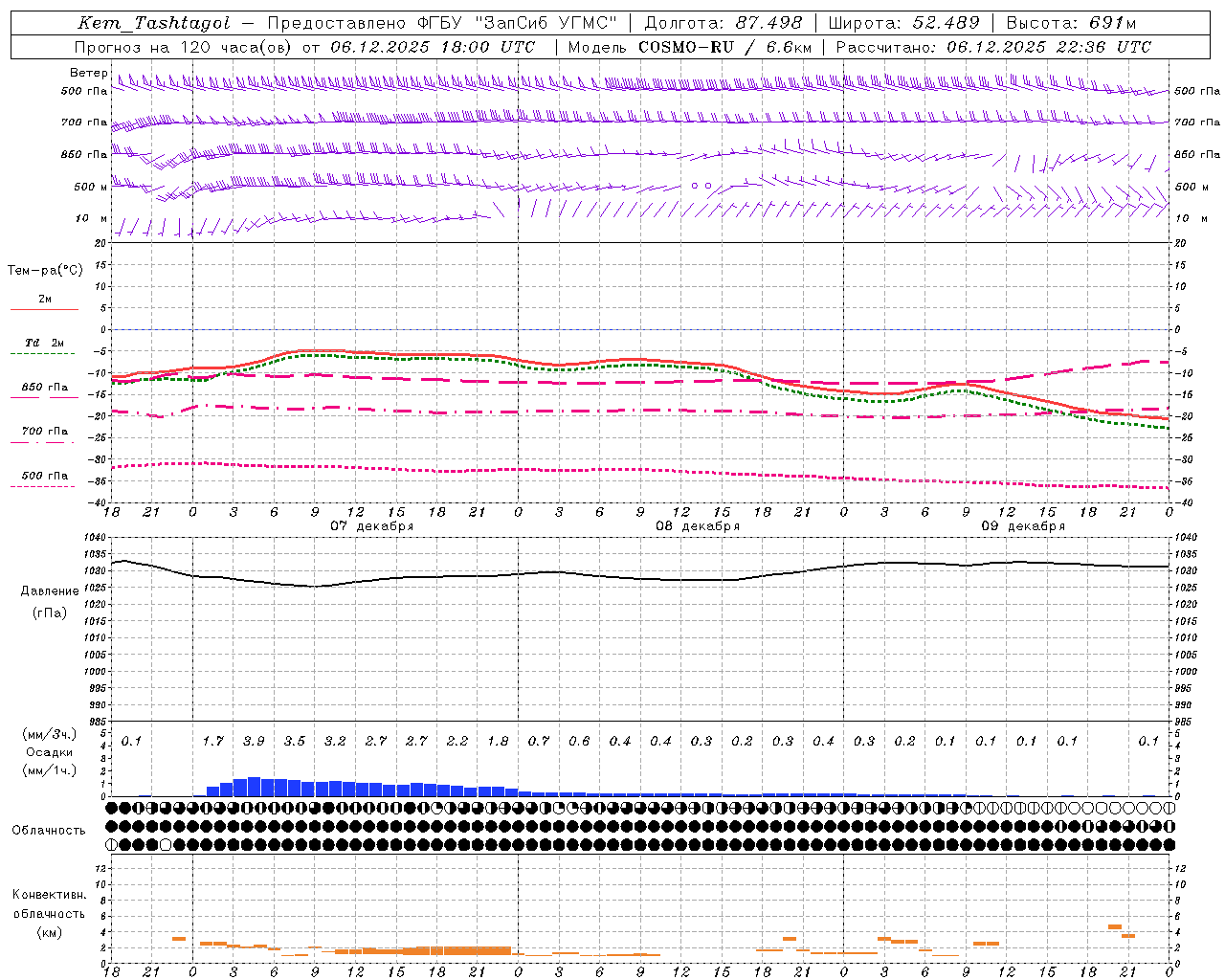Screen dimensions: 1225x980
Task: Click the 1.8 precipitation value
Action: click(x=498, y=742)
